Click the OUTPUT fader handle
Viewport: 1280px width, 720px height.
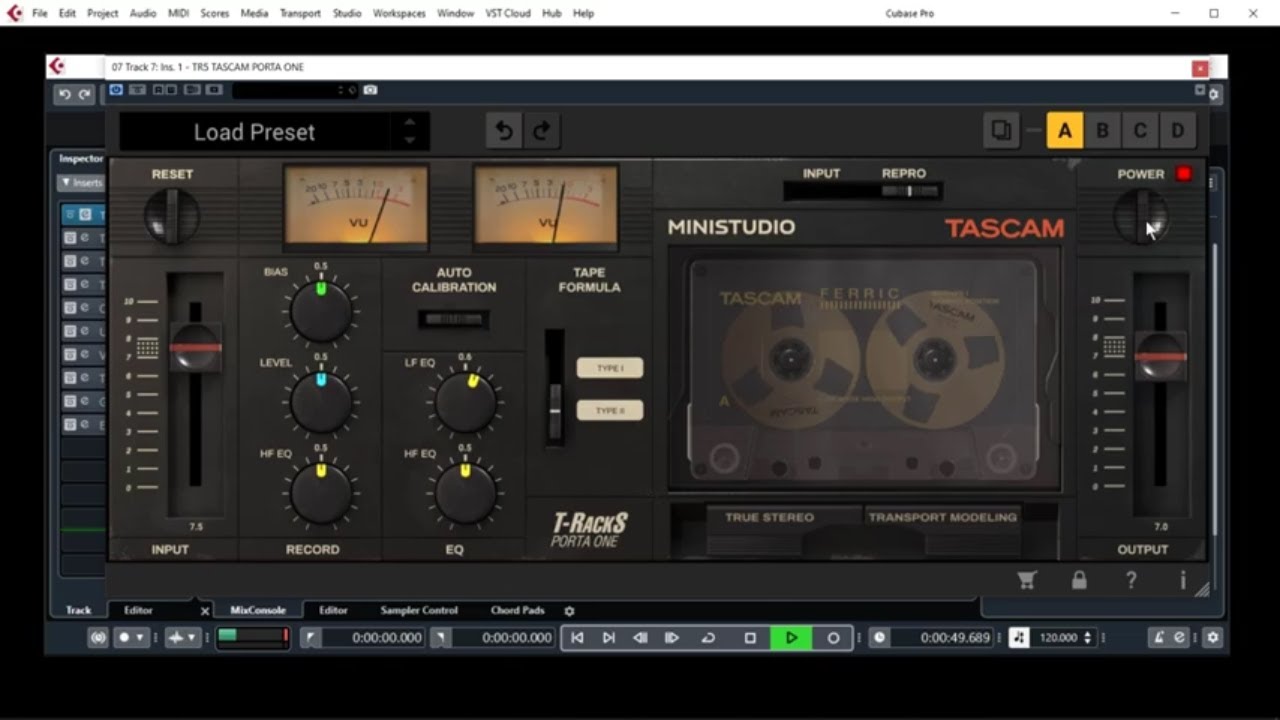click(1161, 356)
